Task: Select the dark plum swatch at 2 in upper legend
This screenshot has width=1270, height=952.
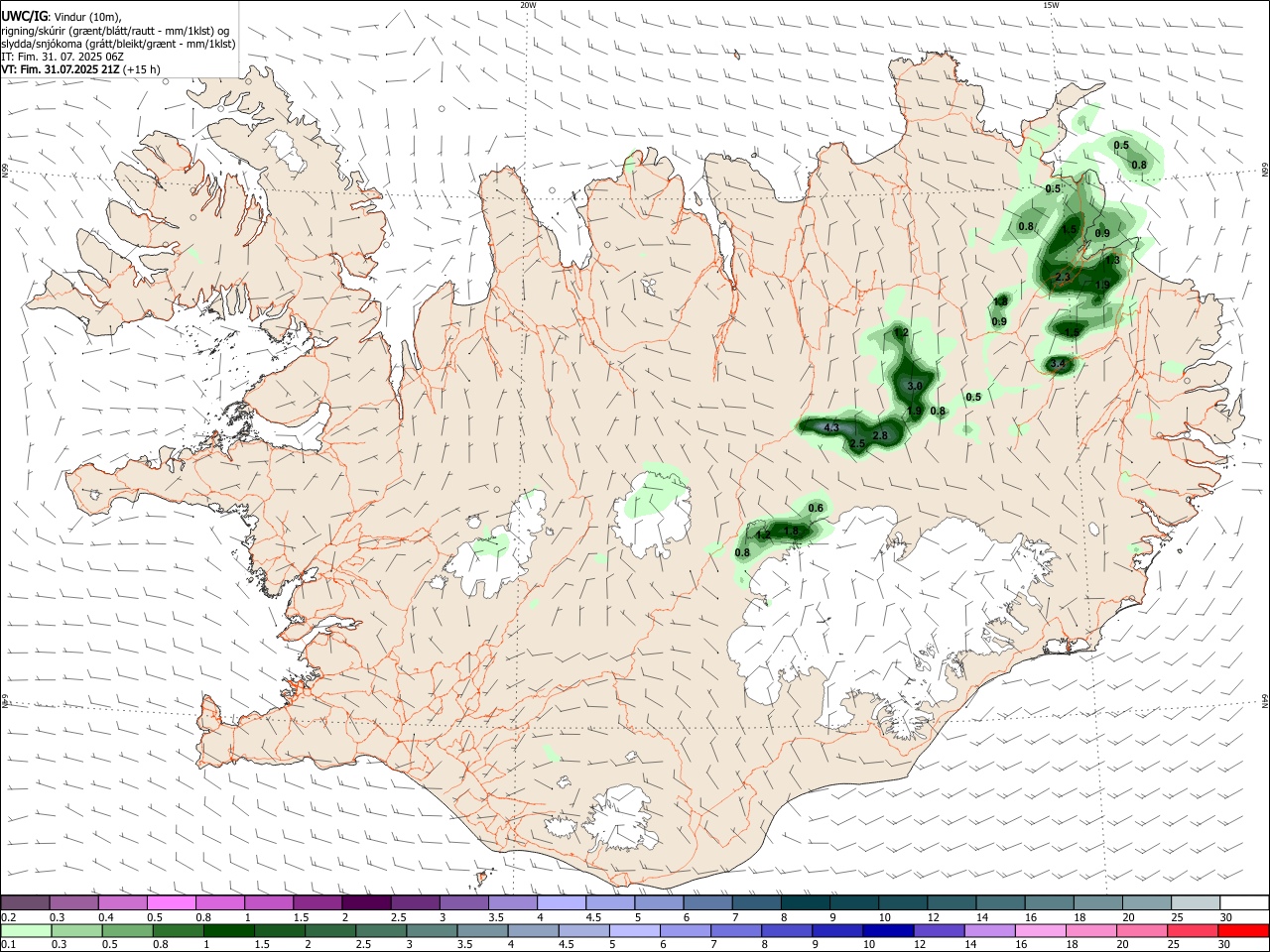Action: [x=367, y=903]
